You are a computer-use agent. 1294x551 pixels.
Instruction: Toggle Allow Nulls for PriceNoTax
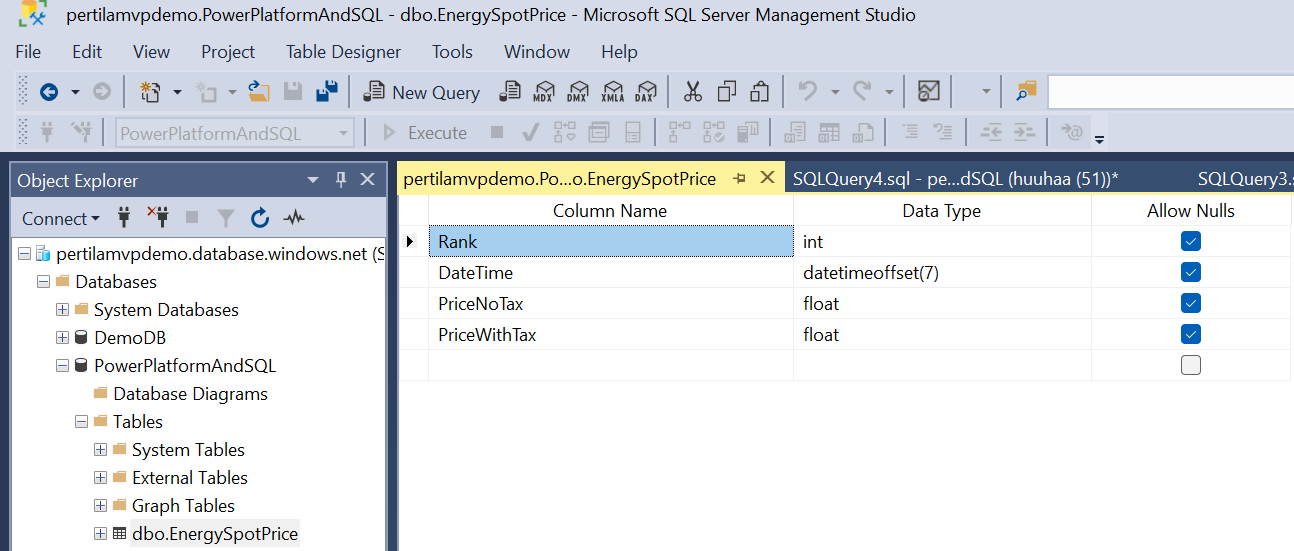(1190, 303)
